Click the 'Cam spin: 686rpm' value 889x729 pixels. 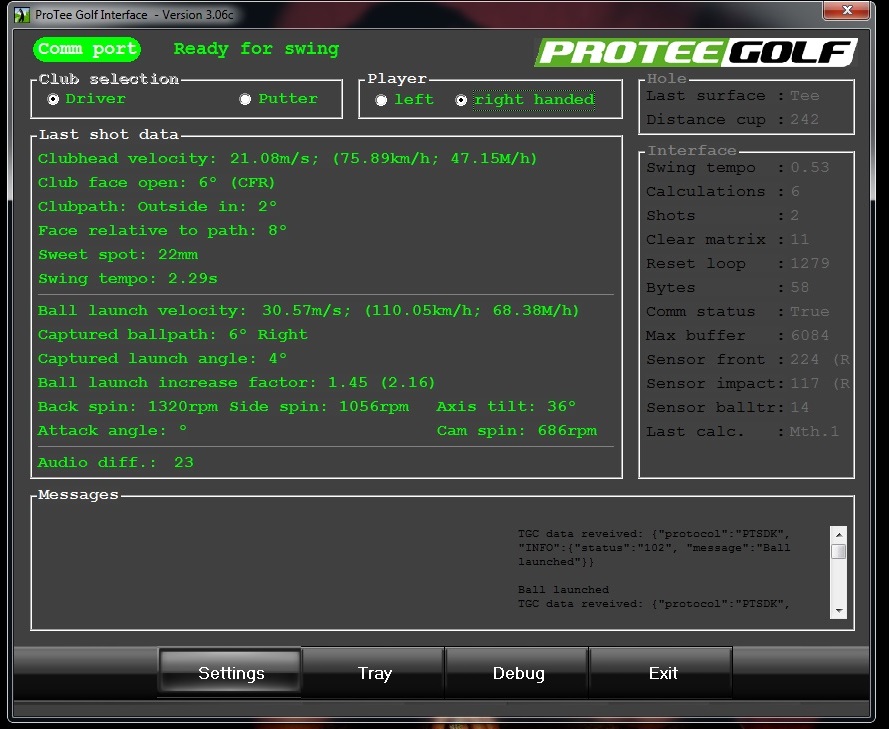tap(517, 430)
